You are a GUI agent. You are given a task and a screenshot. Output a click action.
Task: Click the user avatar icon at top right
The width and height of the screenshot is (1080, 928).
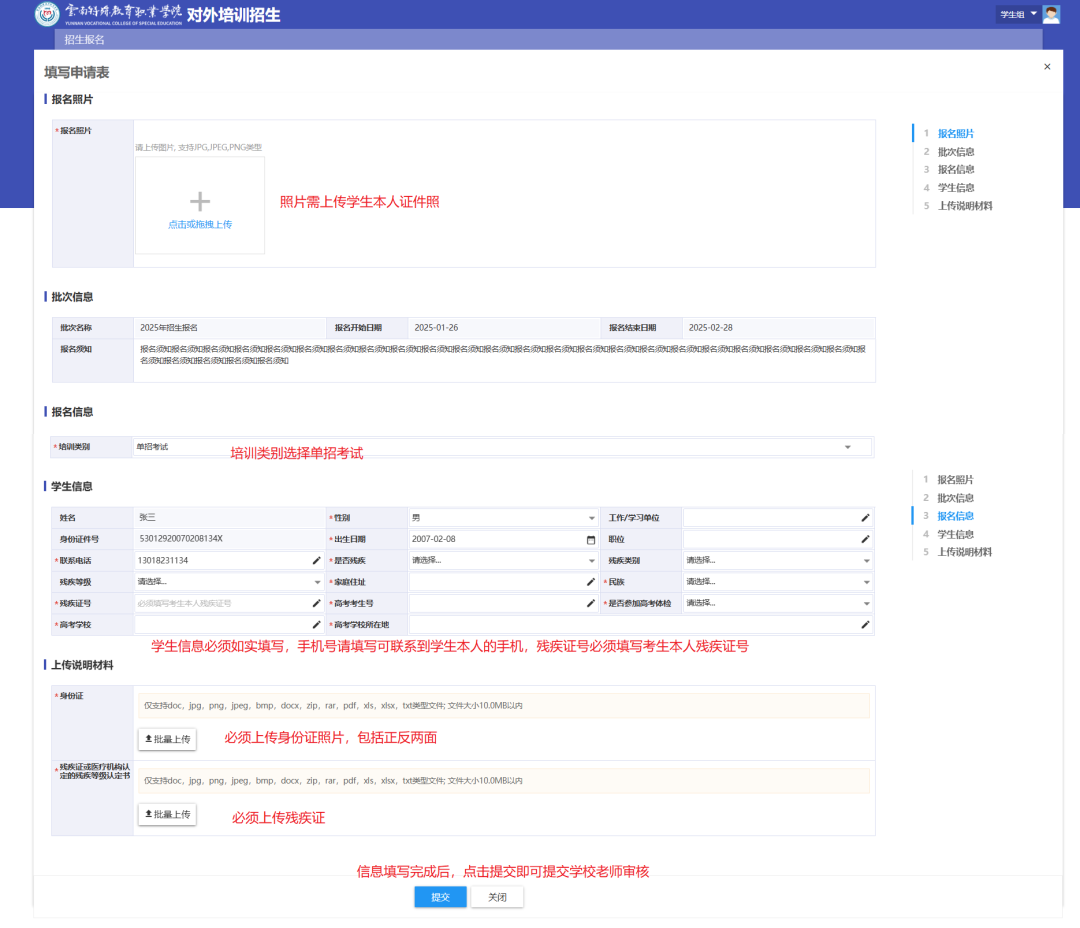1051,14
